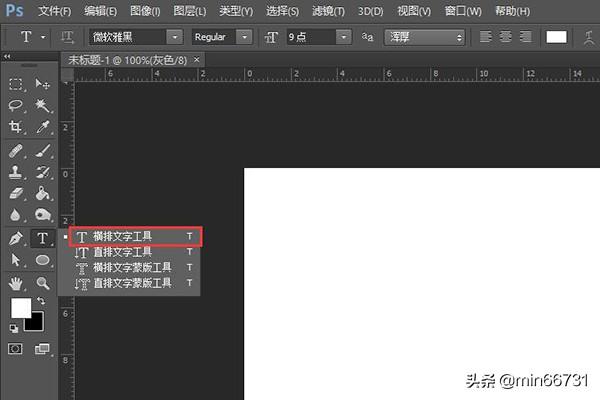Viewport: 600px width, 400px height.
Task: Select the Move tool
Action: pos(42,84)
